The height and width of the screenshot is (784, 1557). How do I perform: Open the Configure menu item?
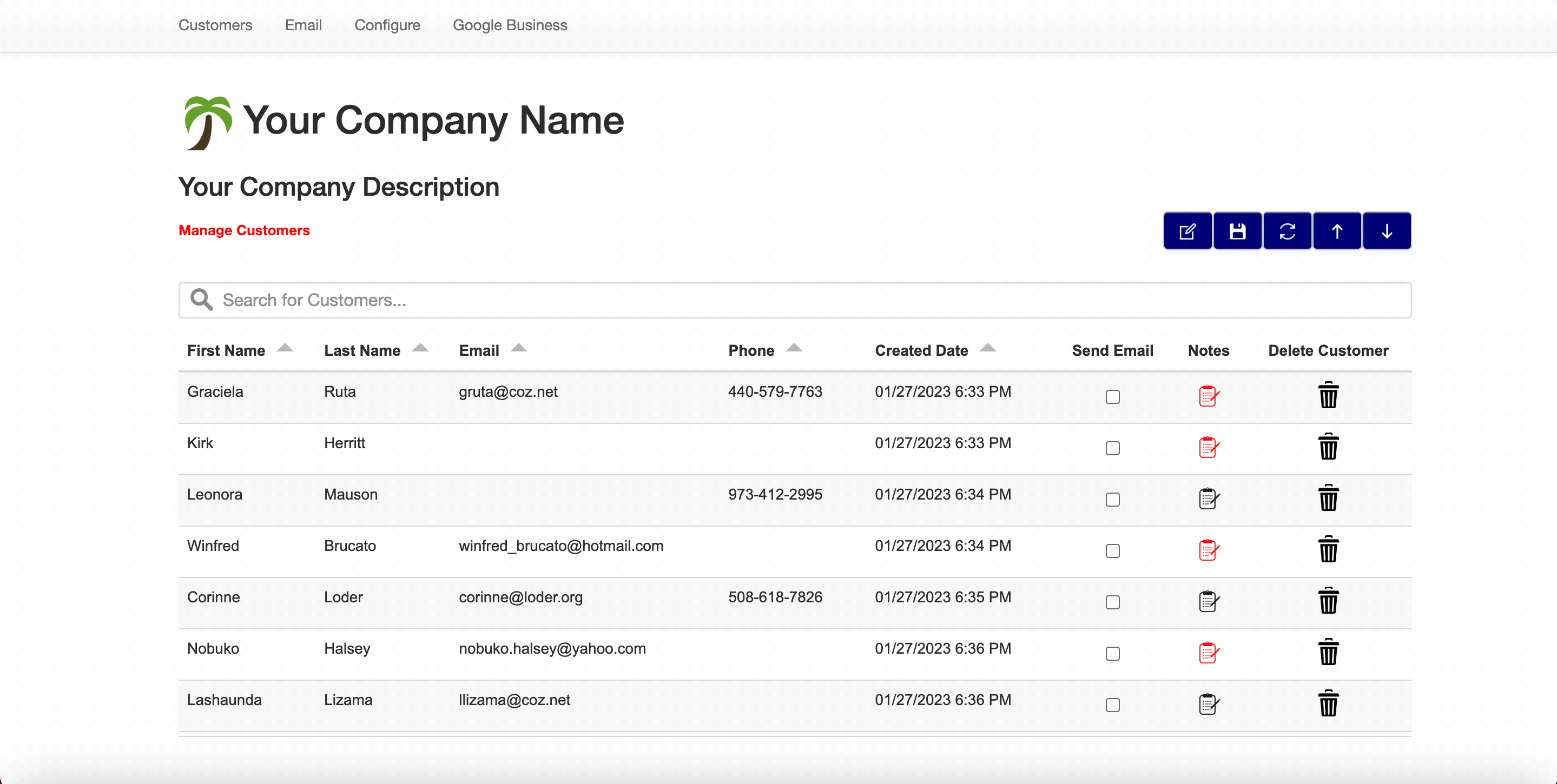(x=387, y=25)
